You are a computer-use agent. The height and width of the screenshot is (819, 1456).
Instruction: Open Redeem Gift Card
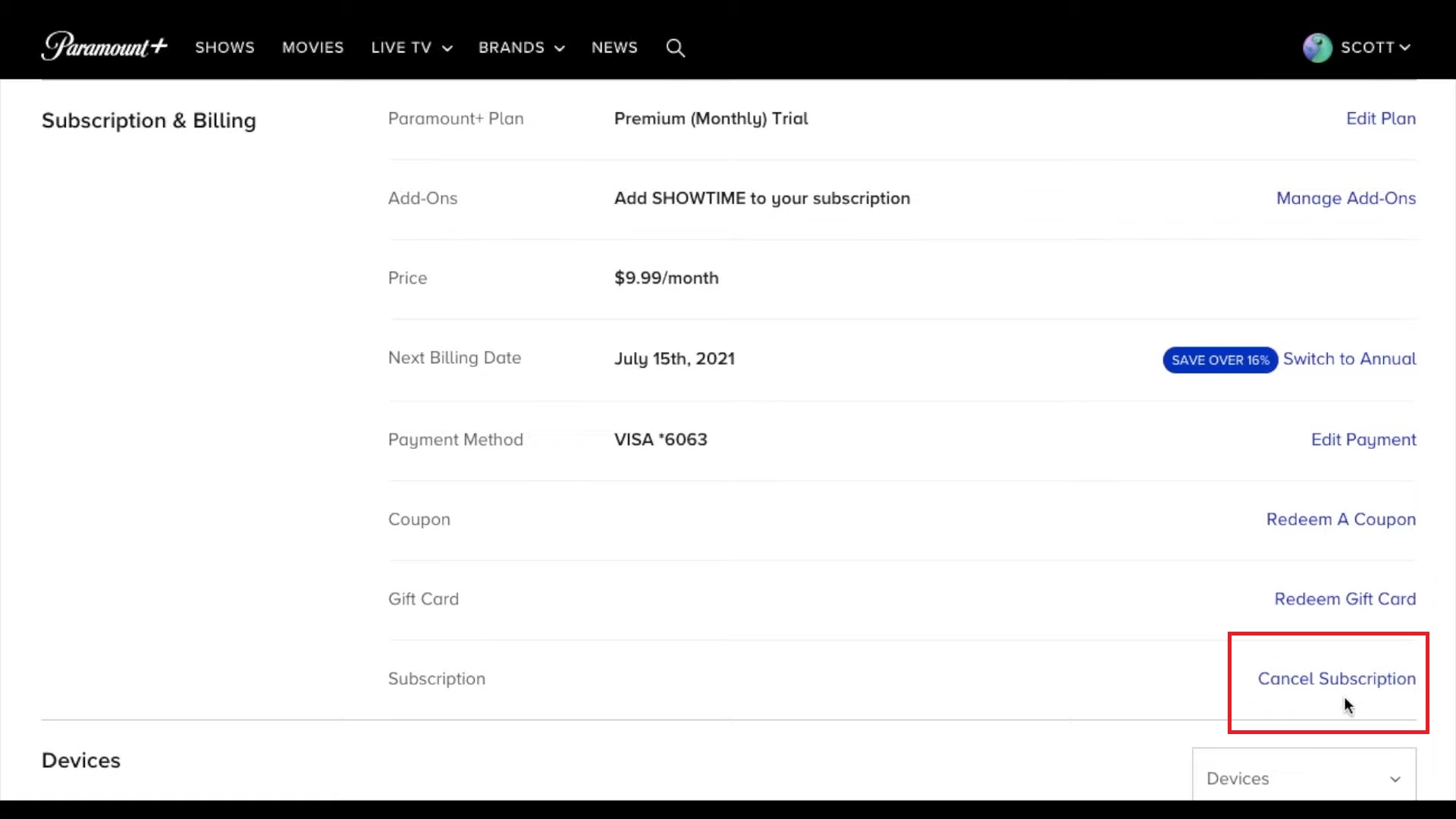coord(1345,598)
